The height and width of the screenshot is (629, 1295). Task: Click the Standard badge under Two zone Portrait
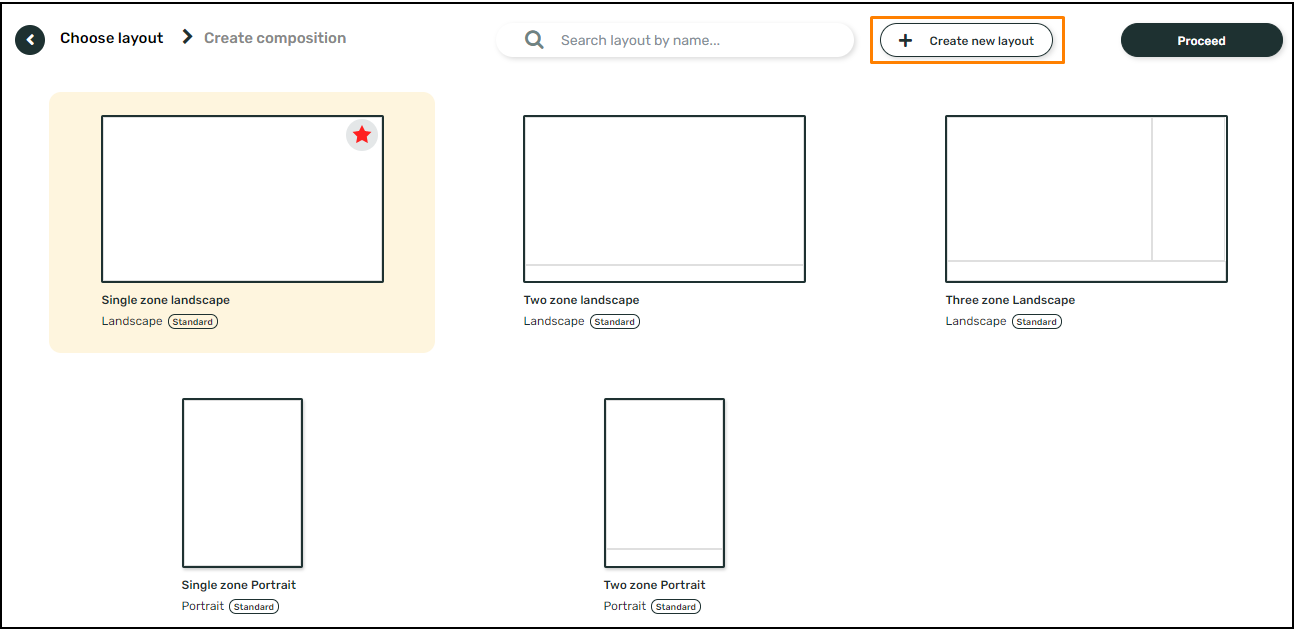[675, 606]
